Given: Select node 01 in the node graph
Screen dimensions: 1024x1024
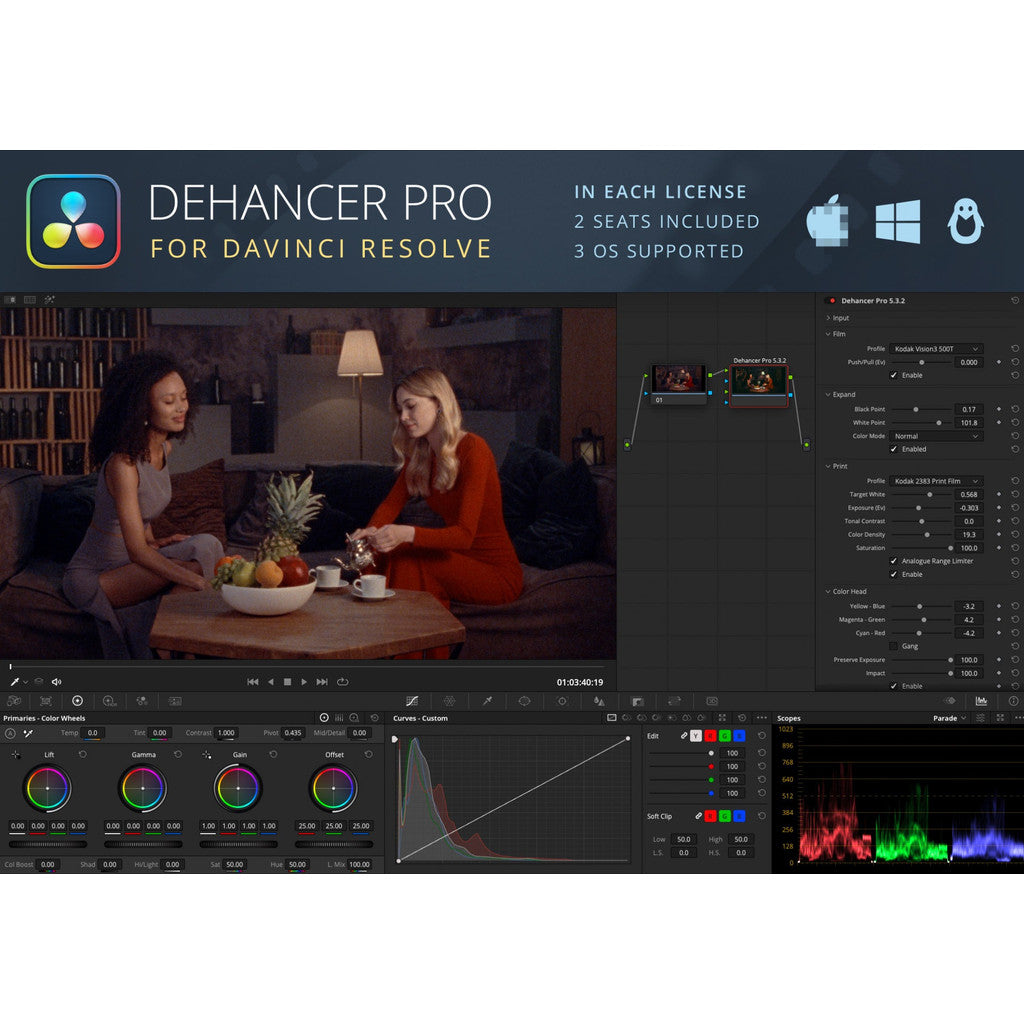Looking at the screenshot, I should point(679,384).
